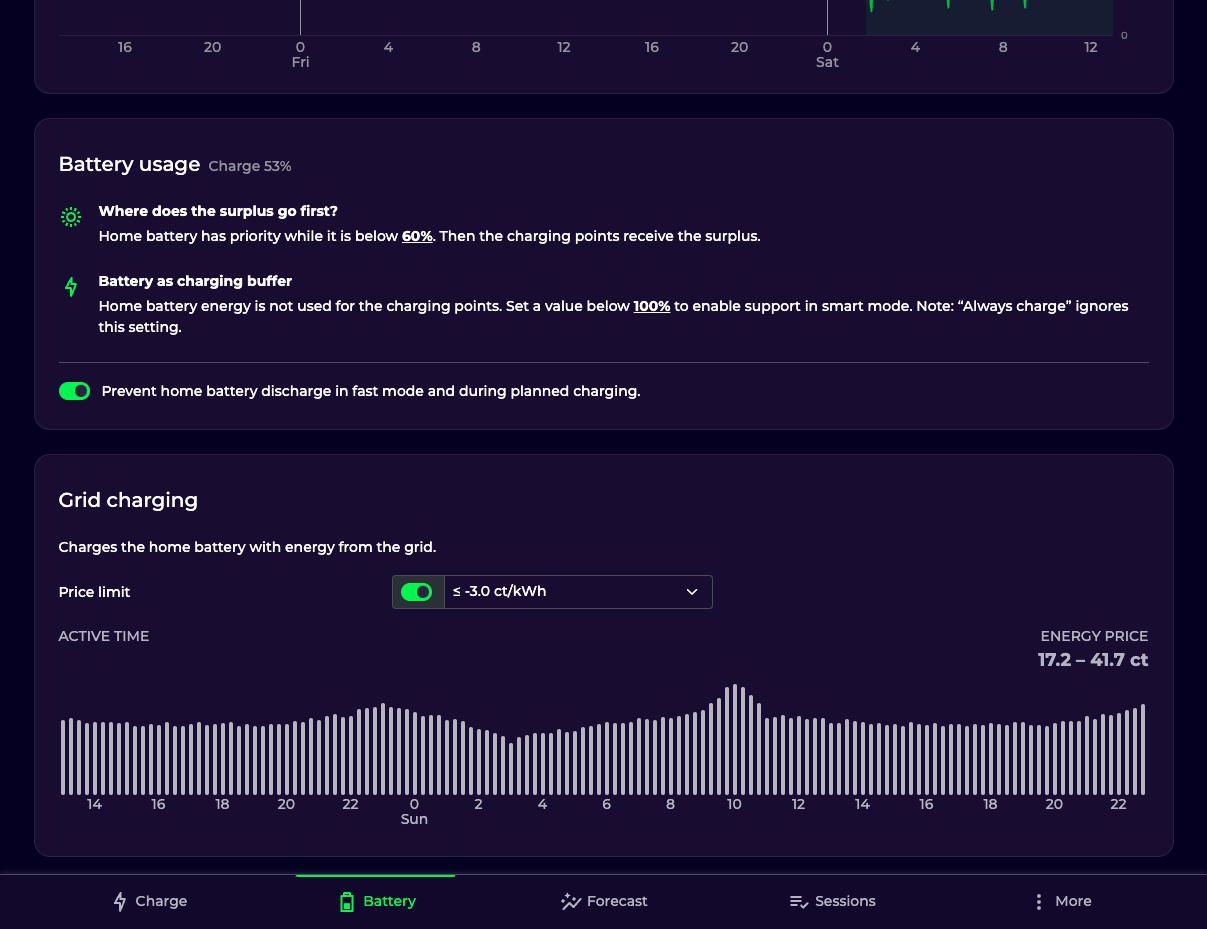Click the green sun surplus priority icon
This screenshot has height=929, width=1207.
pos(71,217)
